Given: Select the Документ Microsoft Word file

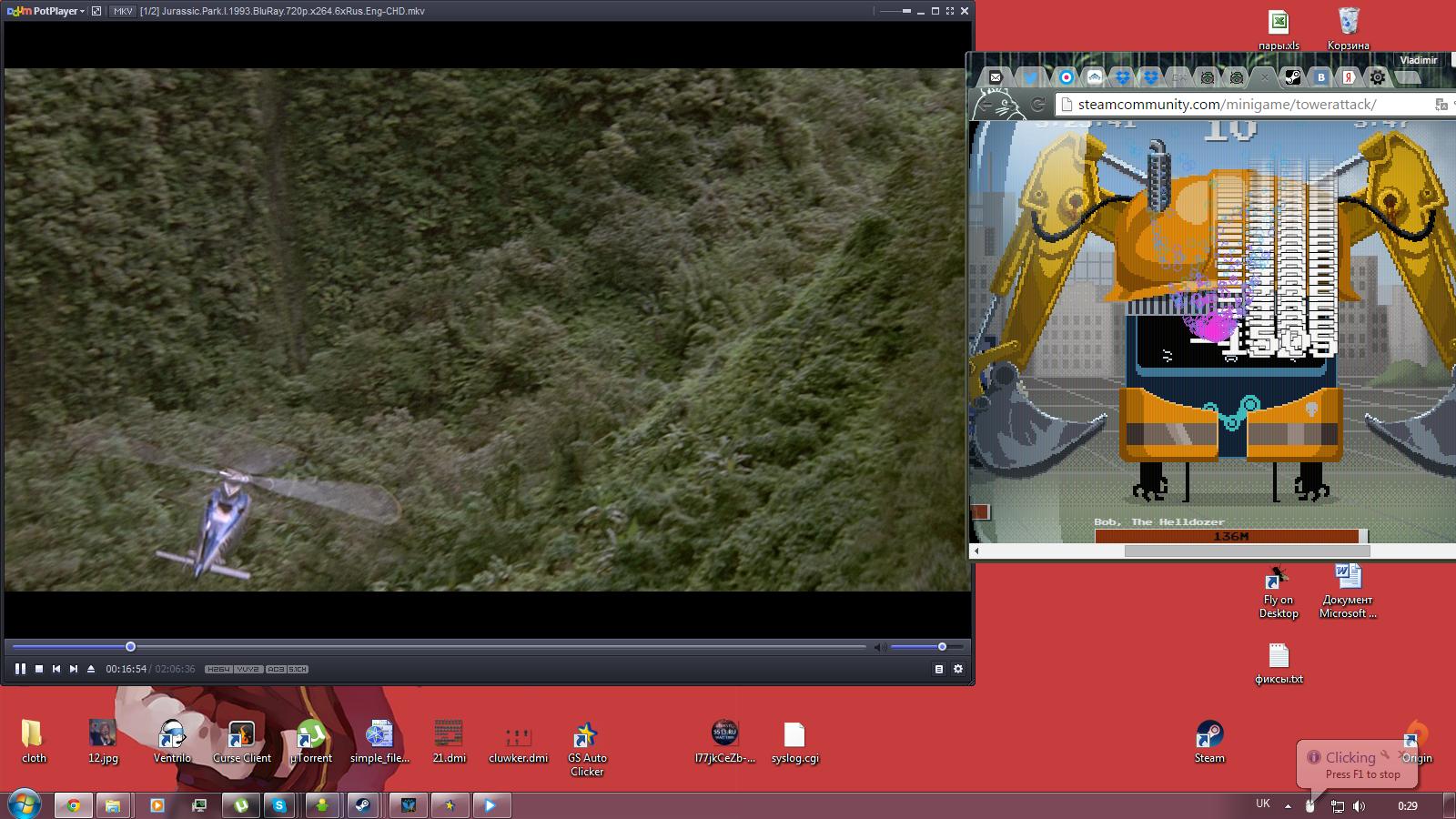Looking at the screenshot, I should pos(1348,591).
